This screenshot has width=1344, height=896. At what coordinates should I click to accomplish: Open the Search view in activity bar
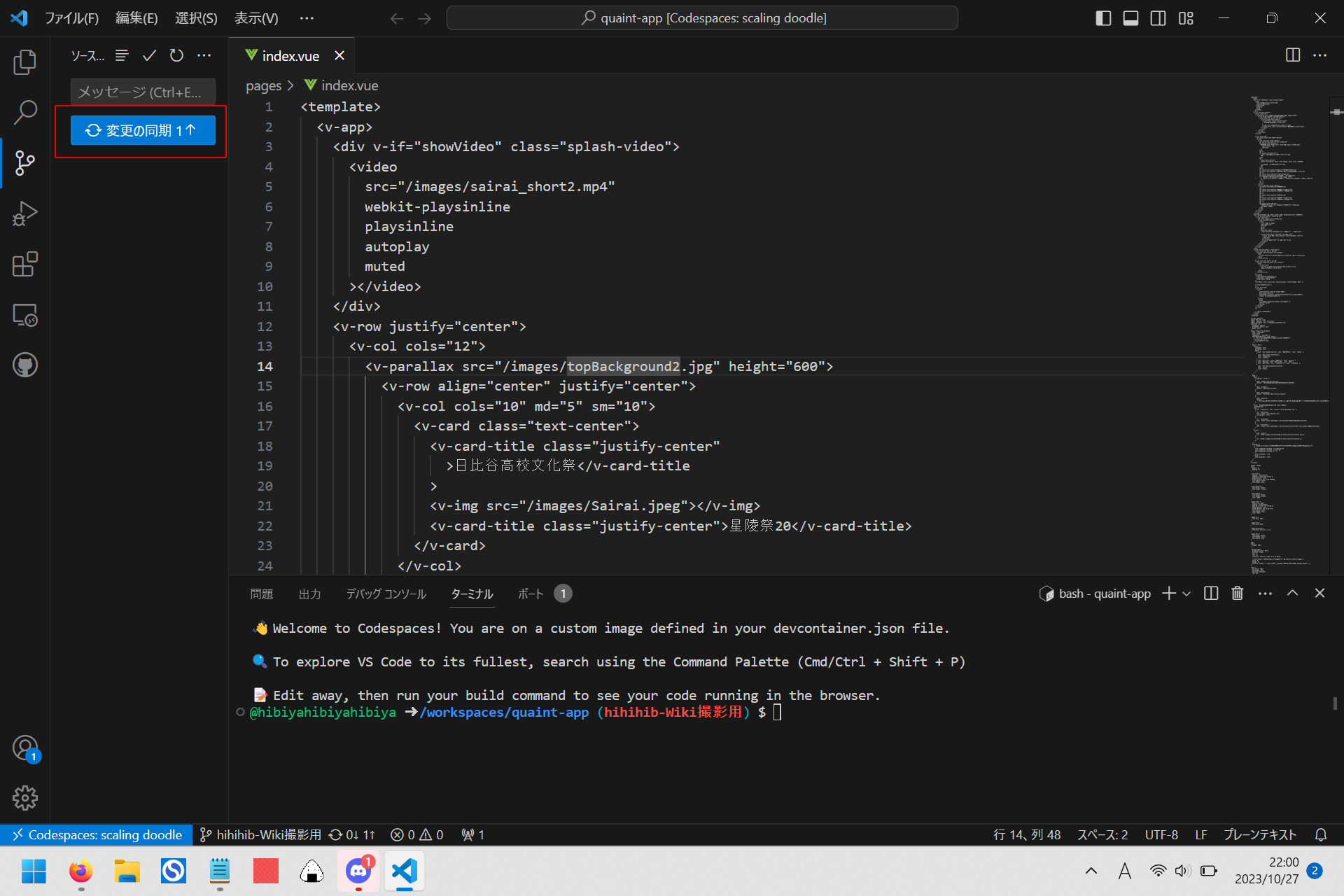click(25, 112)
